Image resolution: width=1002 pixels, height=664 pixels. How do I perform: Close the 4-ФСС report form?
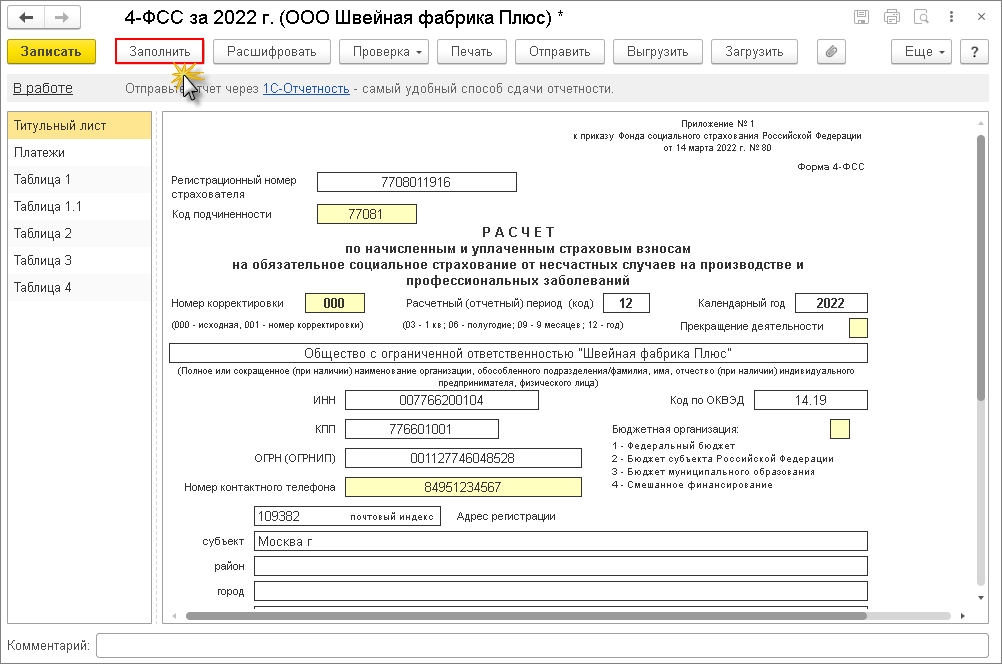point(981,17)
